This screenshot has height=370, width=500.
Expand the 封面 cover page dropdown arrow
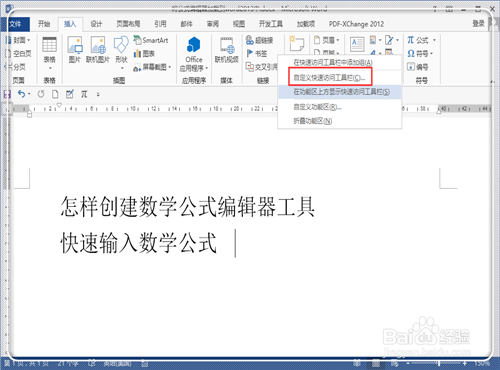coord(29,40)
